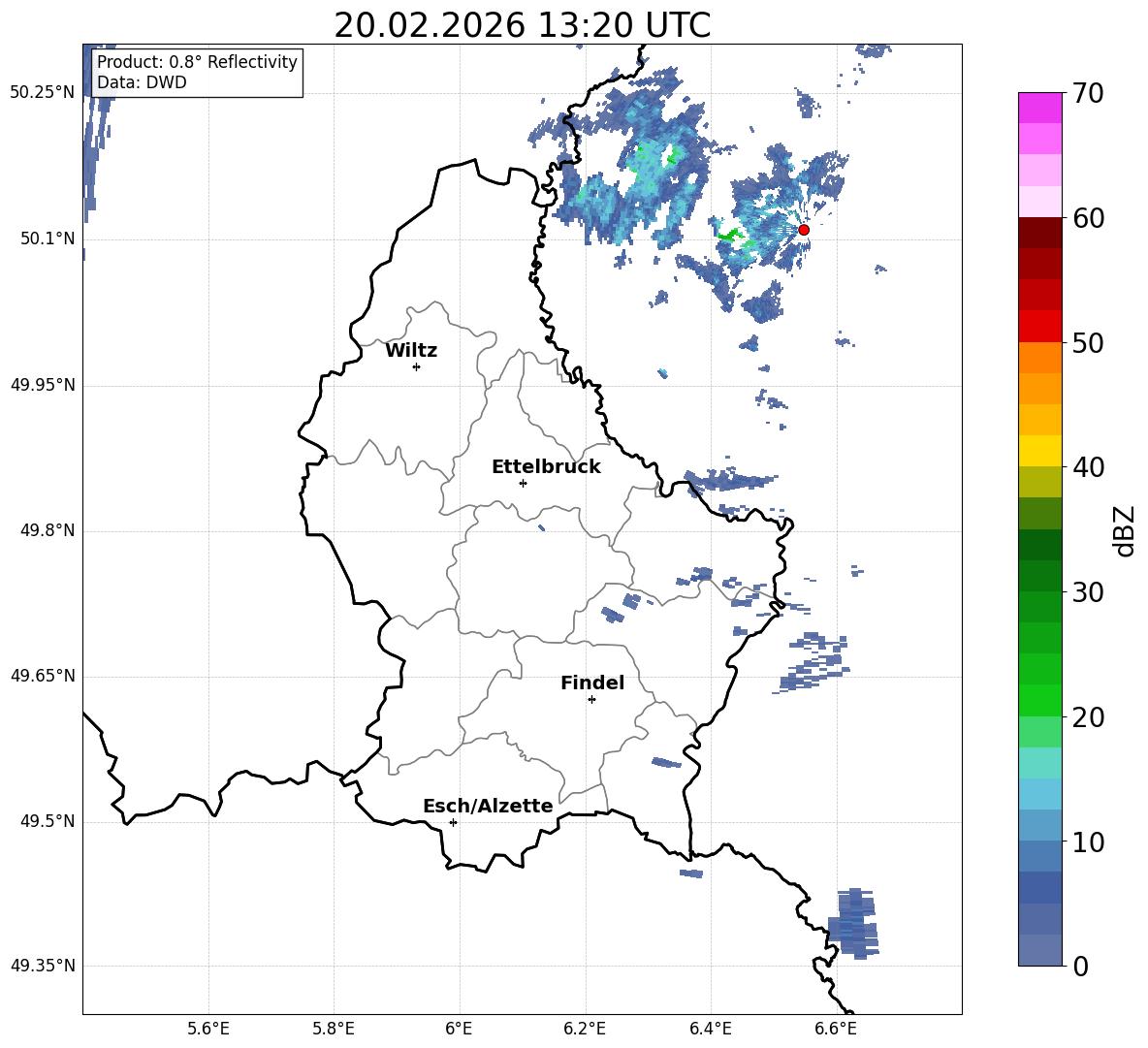
Task: Click the light blue swatch above 10 dBZ
Action: click(1039, 825)
